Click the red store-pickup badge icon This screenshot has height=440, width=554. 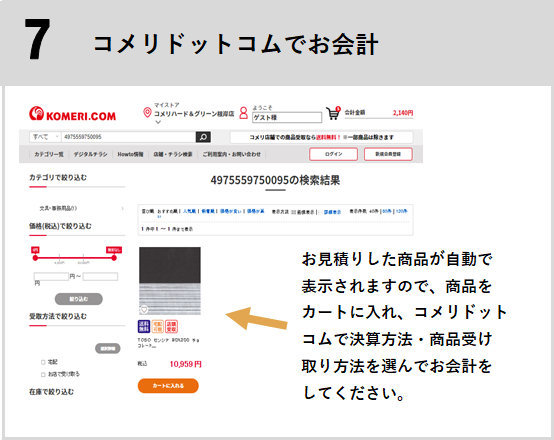[171, 327]
